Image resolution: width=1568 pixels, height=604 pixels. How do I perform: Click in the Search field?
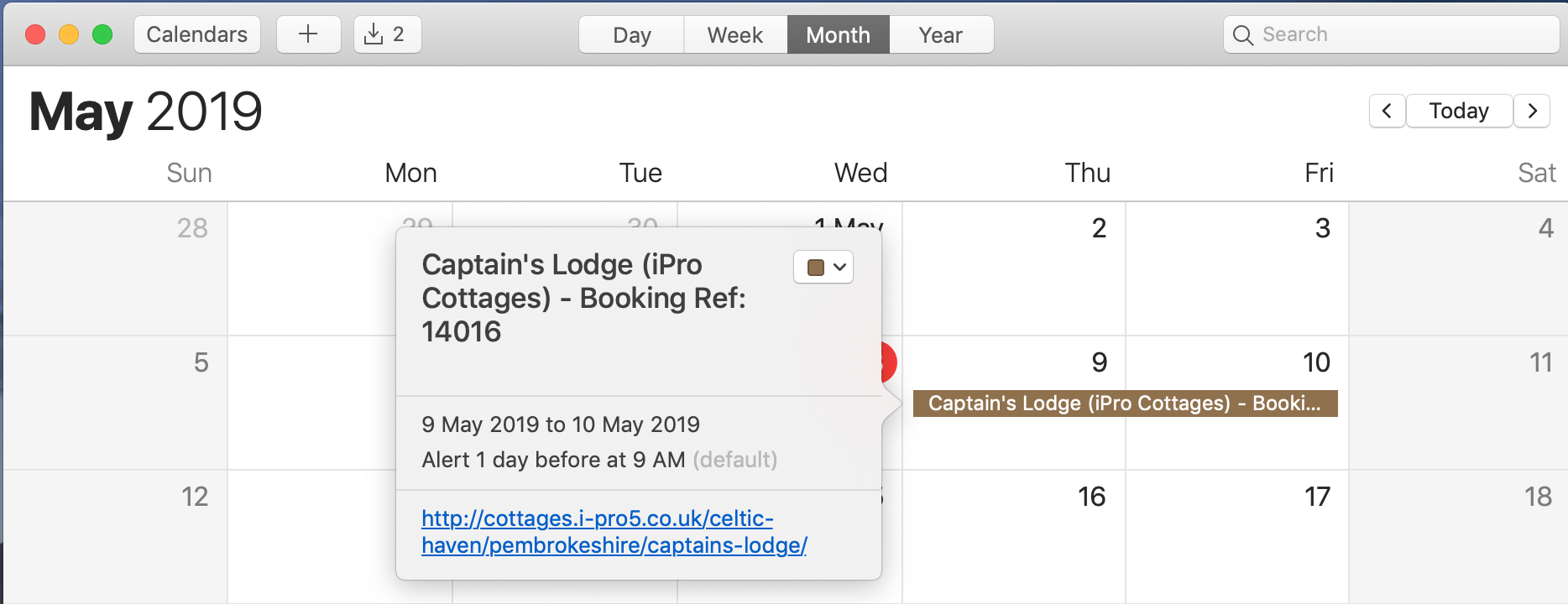(1391, 34)
